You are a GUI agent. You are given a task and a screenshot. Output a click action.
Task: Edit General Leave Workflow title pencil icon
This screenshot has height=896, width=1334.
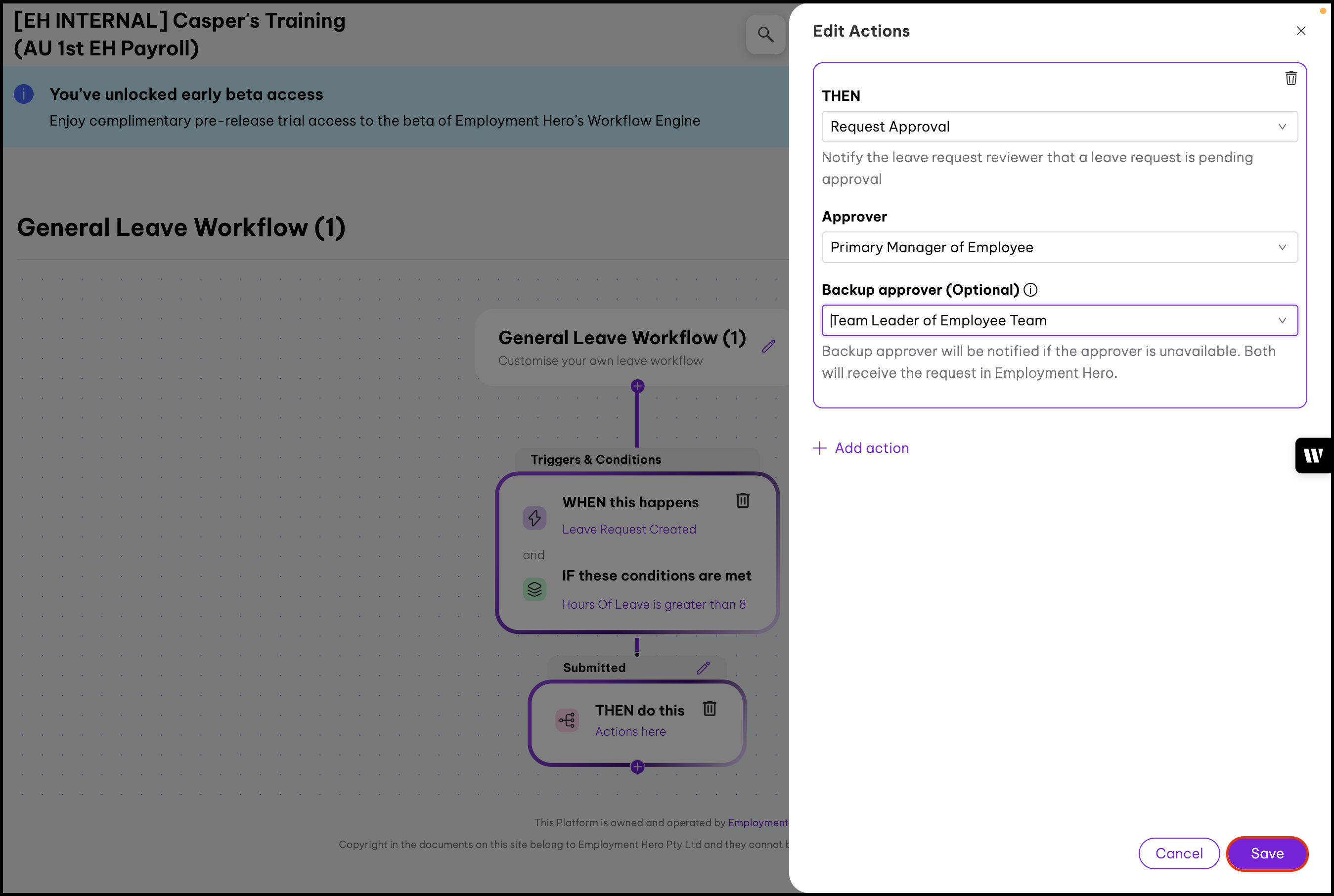[x=768, y=346]
